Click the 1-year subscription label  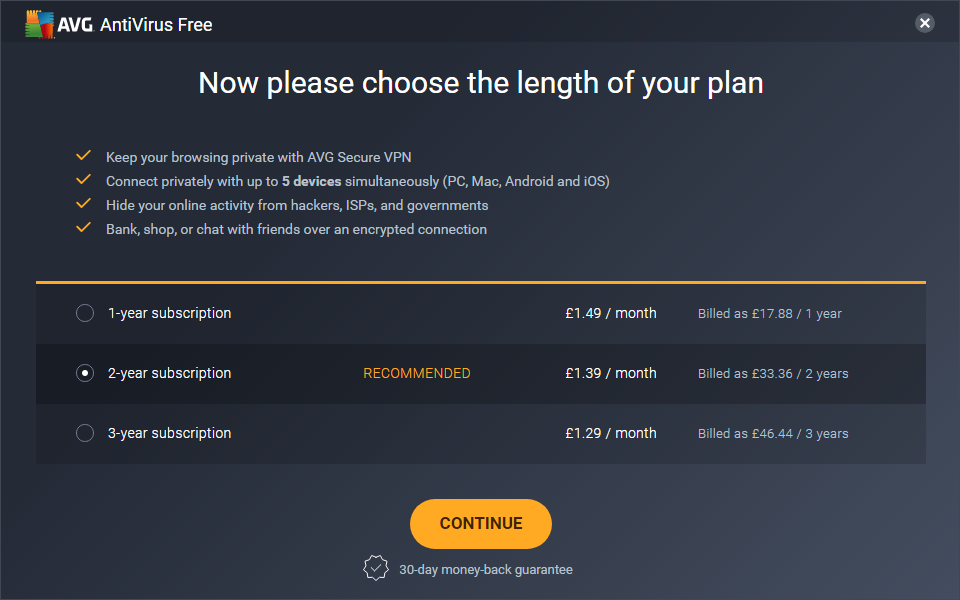click(169, 313)
